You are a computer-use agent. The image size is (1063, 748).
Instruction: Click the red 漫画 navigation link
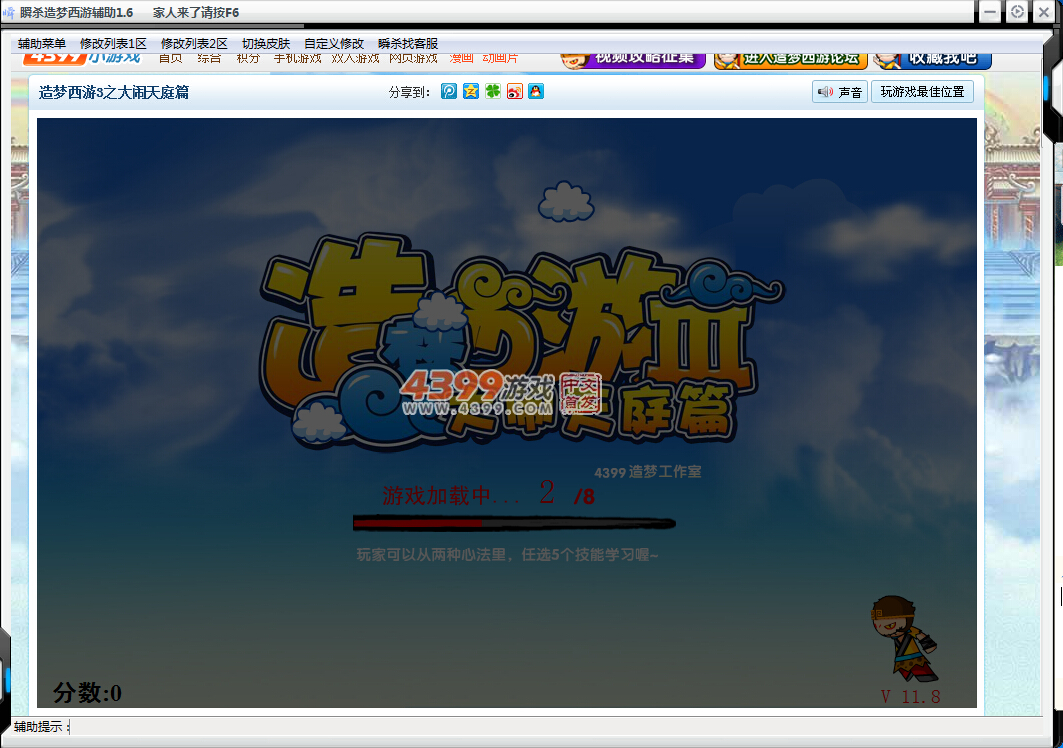tap(462, 59)
